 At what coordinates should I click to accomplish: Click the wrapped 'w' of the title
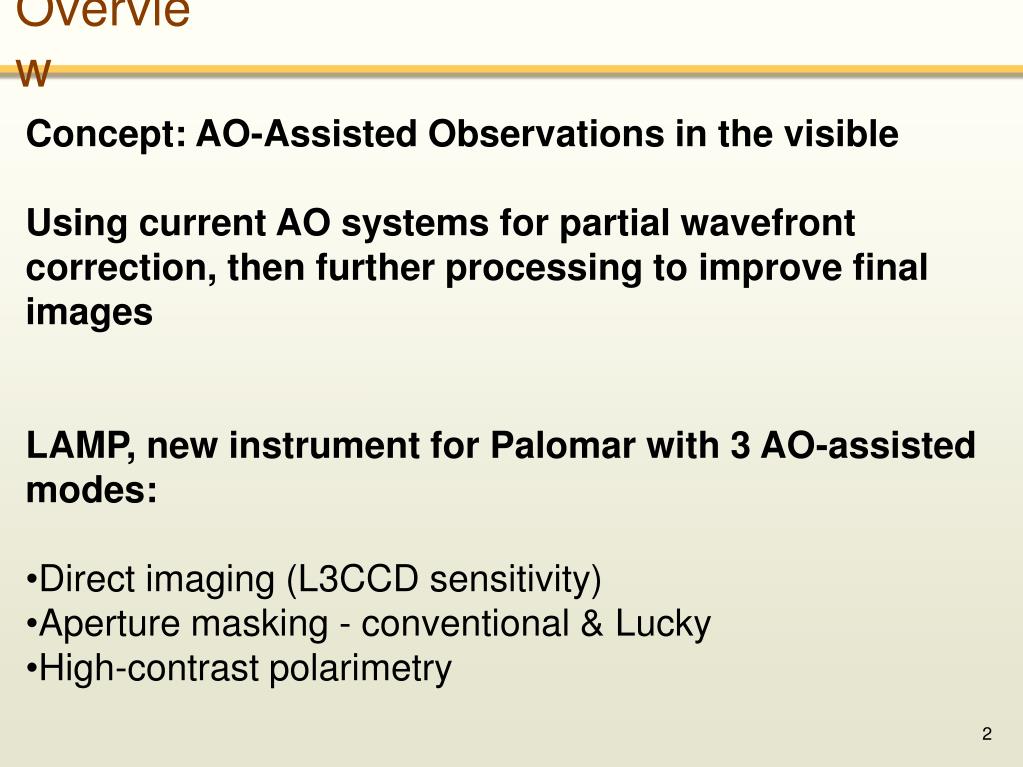coord(33,72)
